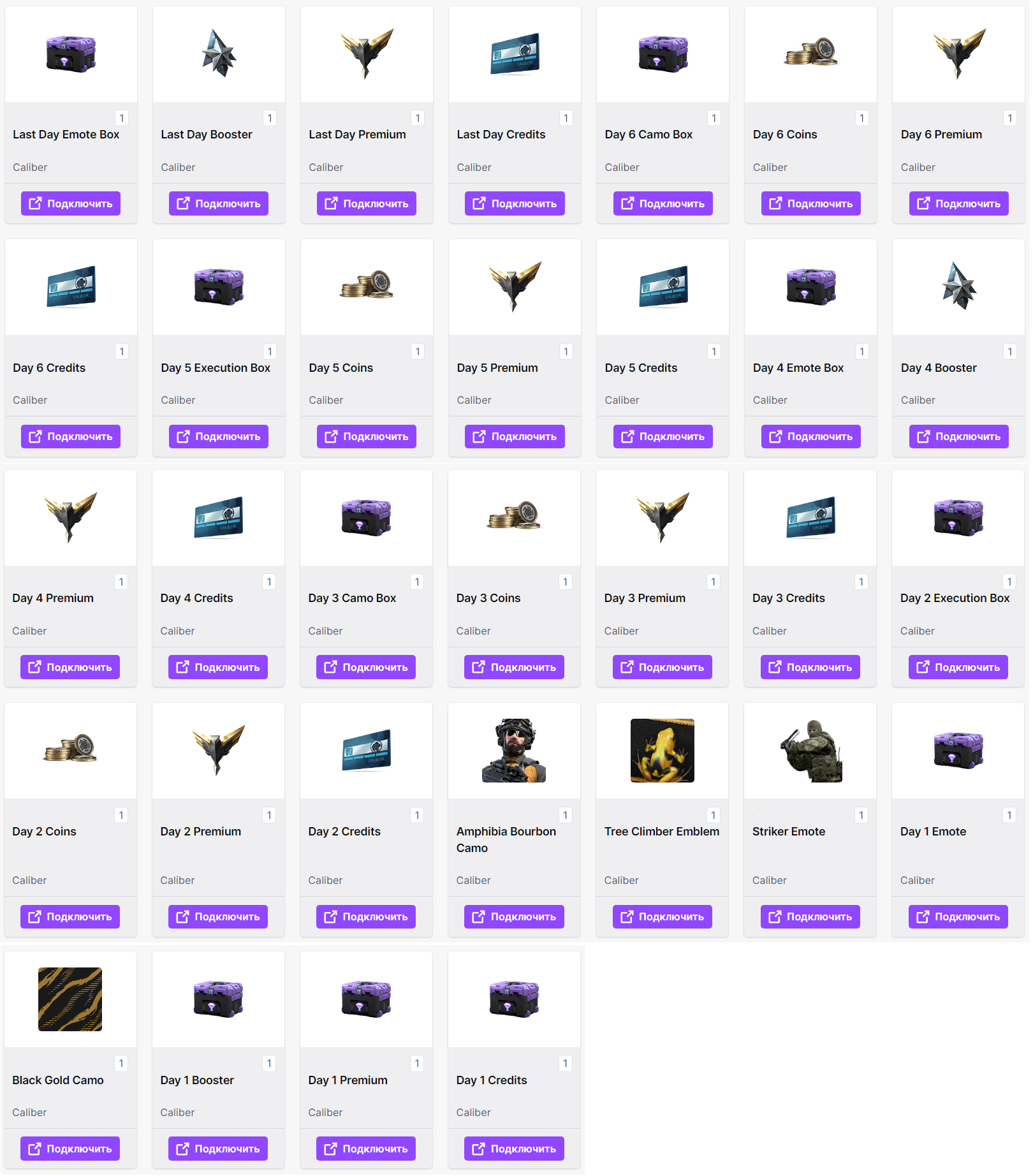Screen dimensions: 1033x1176
Task: Select the Striker Emote soldier icon
Action: [x=810, y=751]
